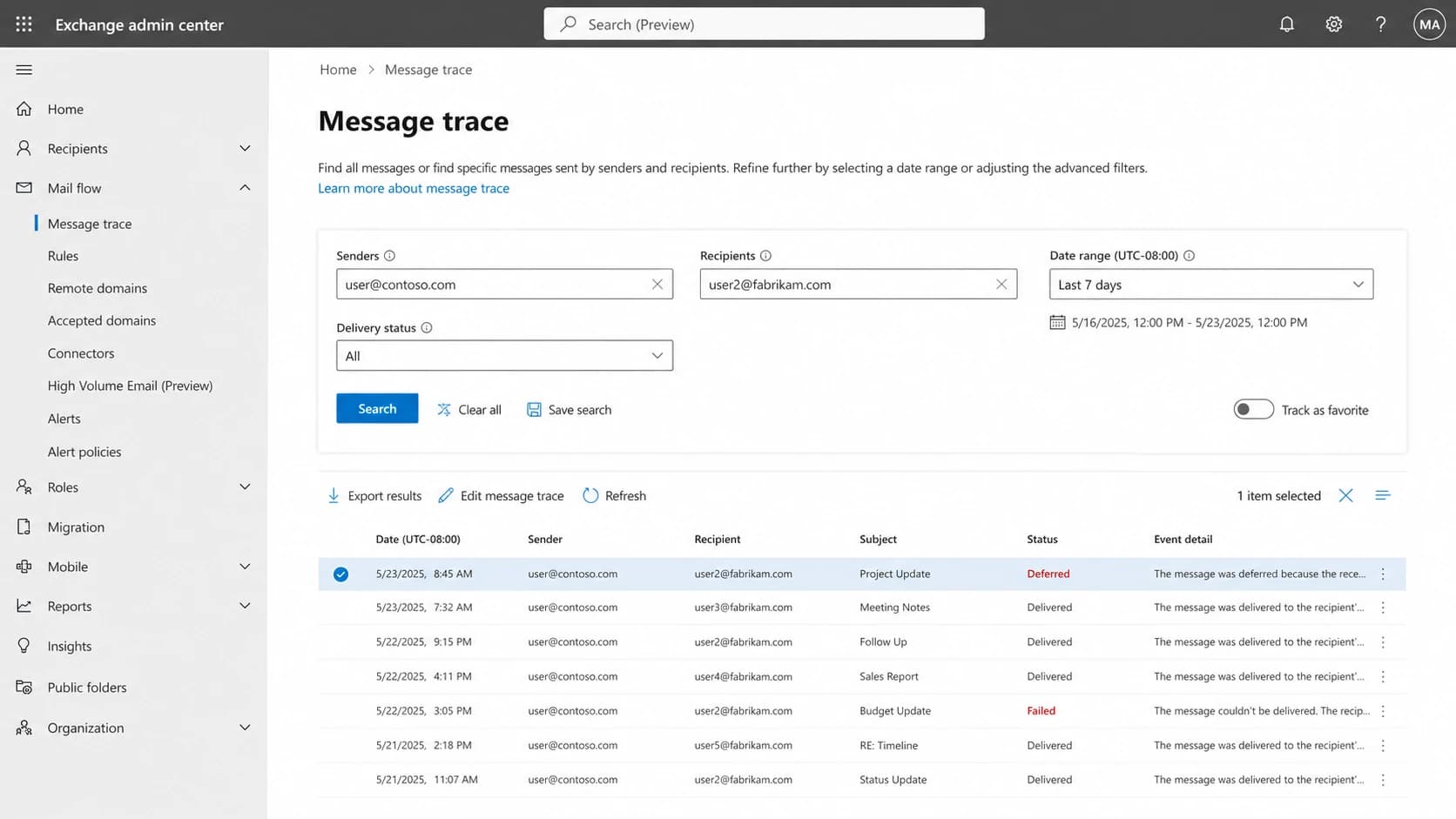
Task: Click the Failed status in Budget Update row
Action: pos(1041,711)
